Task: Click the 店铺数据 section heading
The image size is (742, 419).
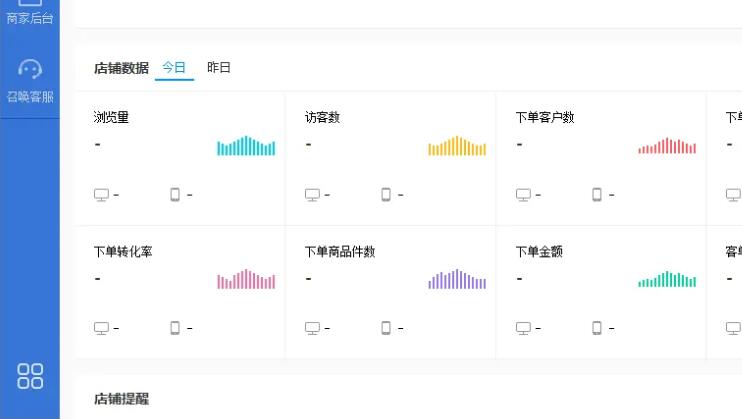Action: 121,68
